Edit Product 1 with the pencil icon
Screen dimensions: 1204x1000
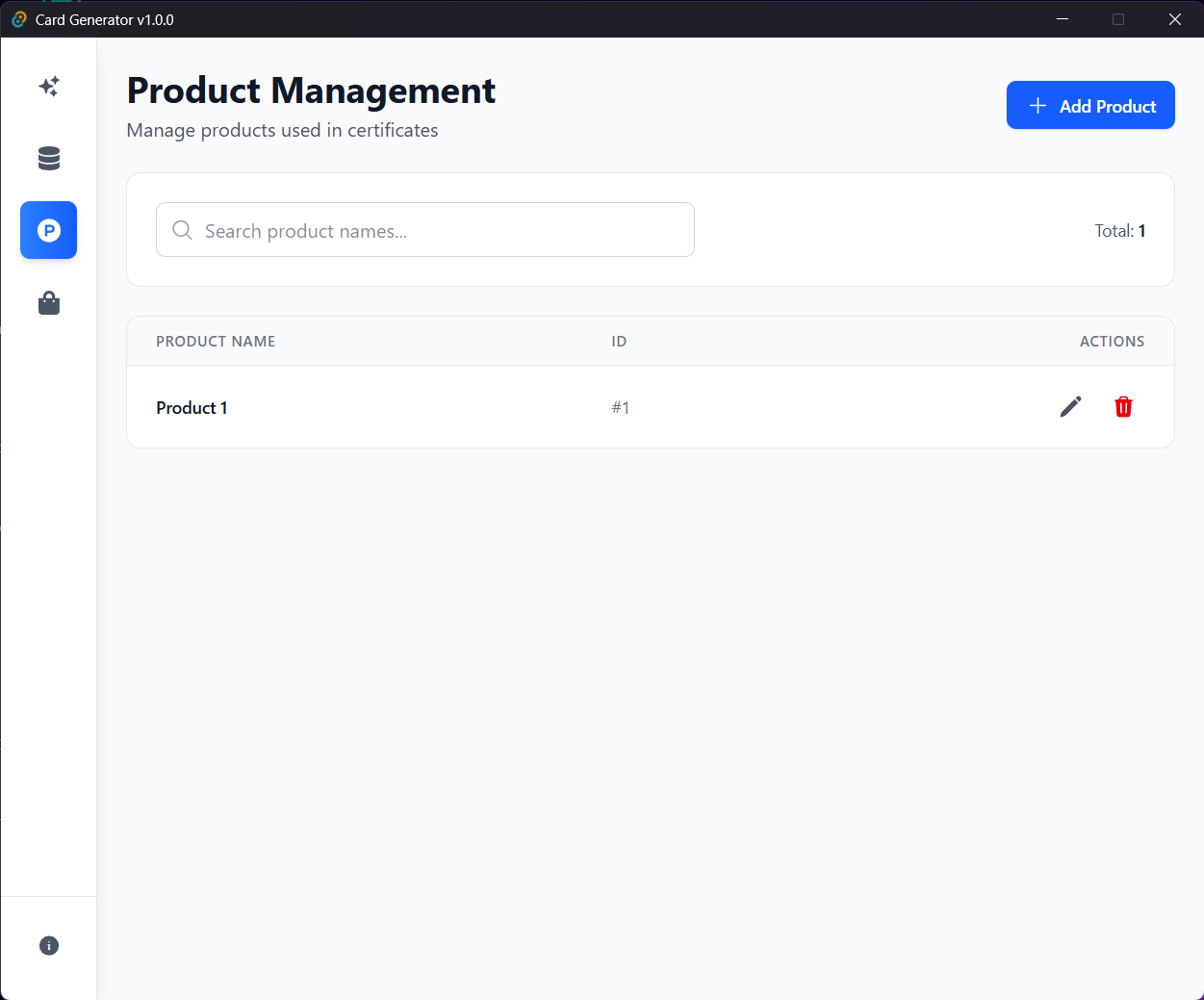[x=1070, y=407]
